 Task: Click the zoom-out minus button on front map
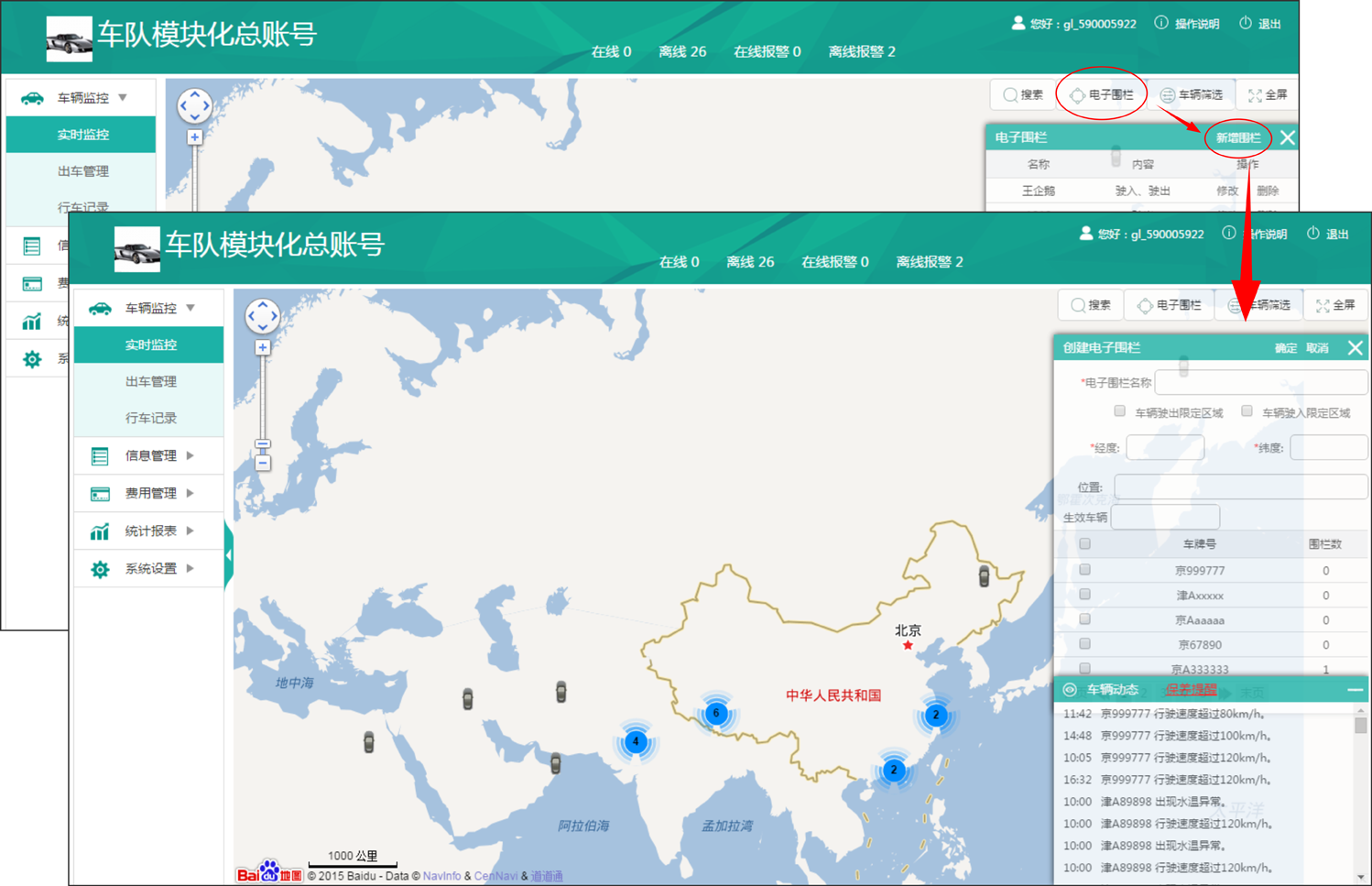pos(263,463)
